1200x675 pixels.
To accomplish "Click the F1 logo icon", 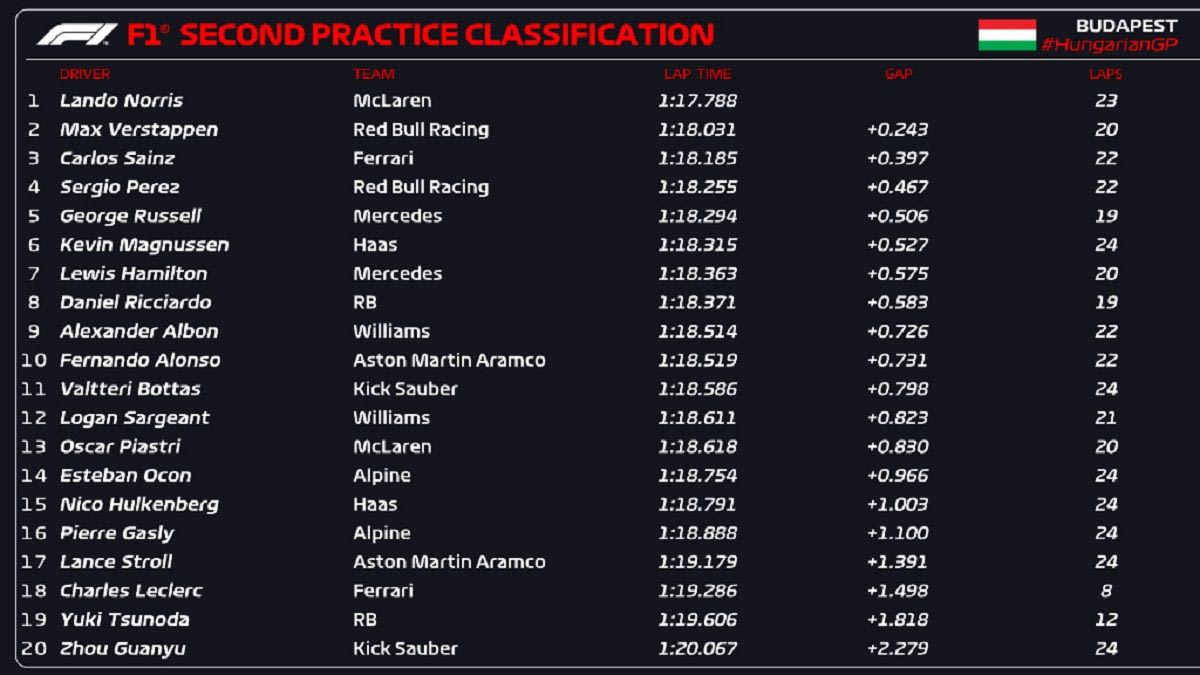I will [x=76, y=35].
